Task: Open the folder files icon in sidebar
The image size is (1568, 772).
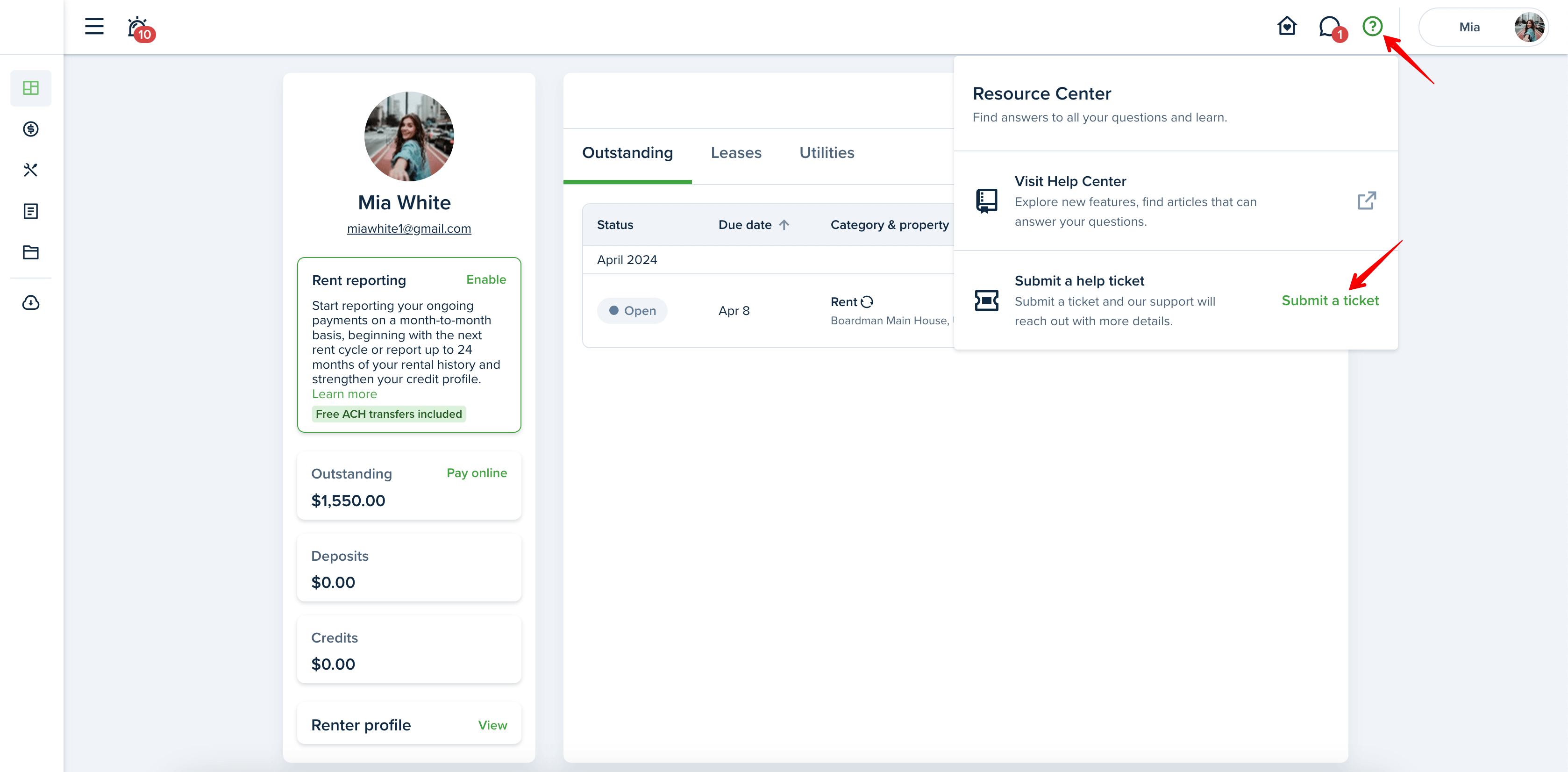Action: (30, 252)
